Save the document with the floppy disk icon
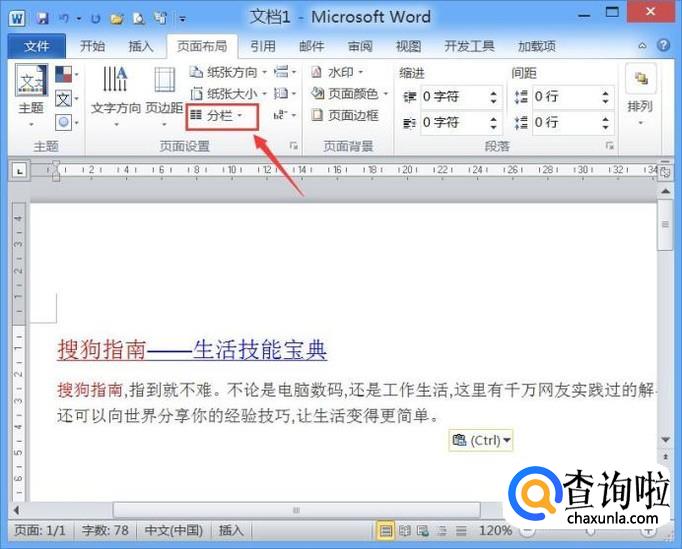This screenshot has width=682, height=549. (42, 18)
